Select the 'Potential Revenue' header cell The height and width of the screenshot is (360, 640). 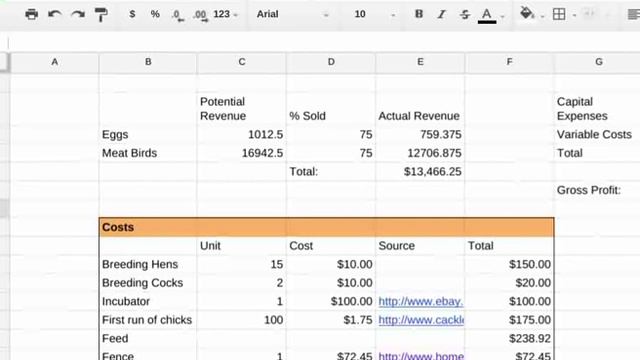(242, 109)
